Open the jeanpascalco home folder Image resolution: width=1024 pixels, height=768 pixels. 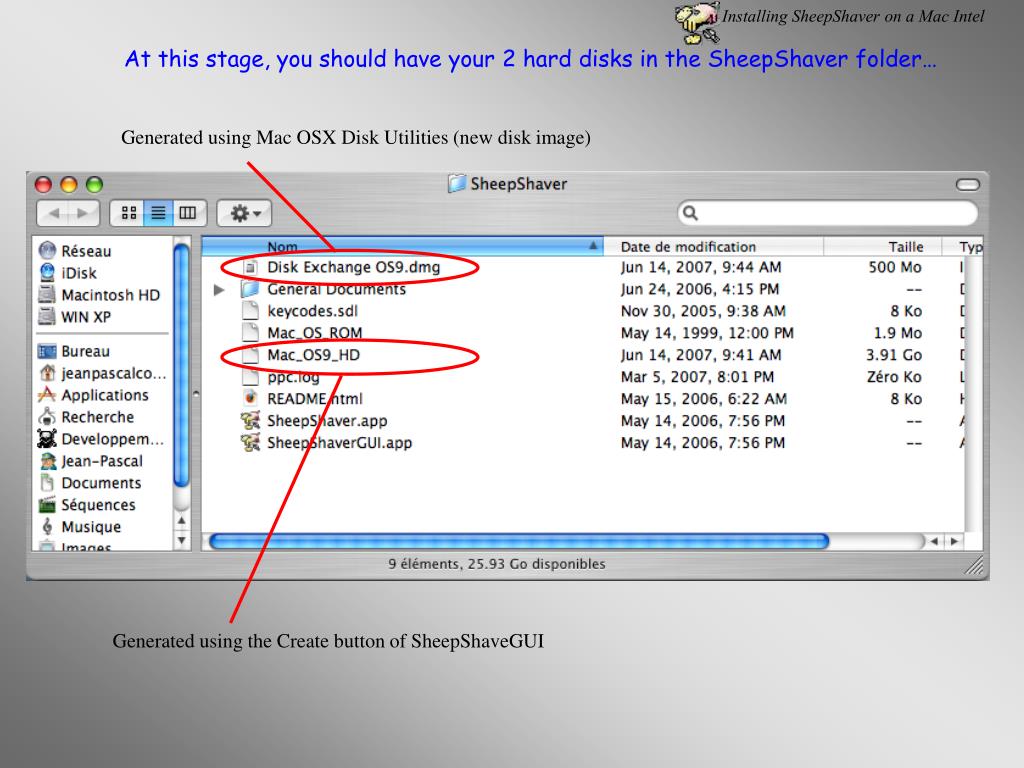[x=102, y=373]
